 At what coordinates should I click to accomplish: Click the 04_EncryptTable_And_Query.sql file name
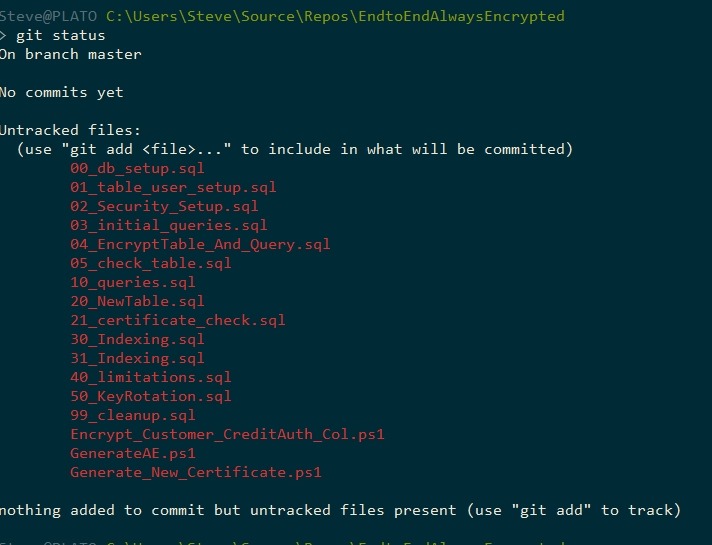point(200,244)
